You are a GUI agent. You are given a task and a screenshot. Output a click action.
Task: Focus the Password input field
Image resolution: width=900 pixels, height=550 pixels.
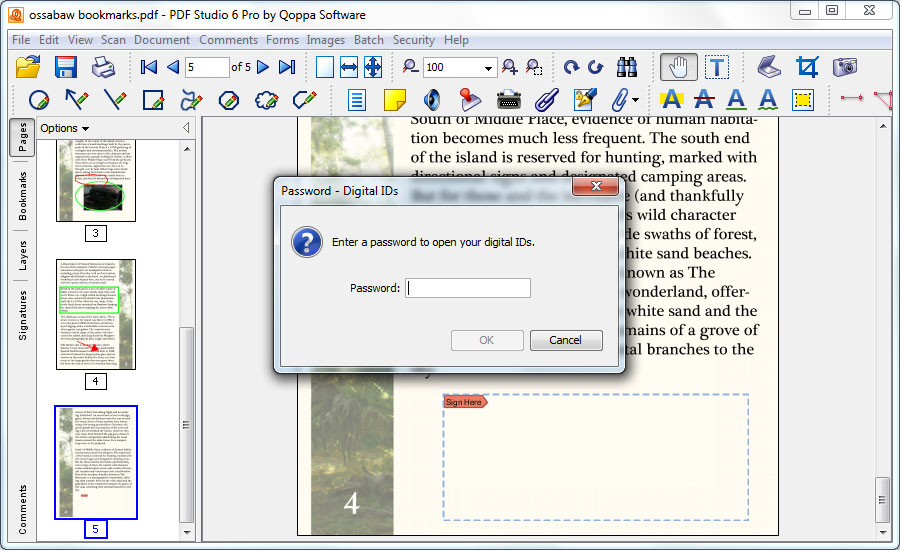pyautogui.click(x=468, y=288)
